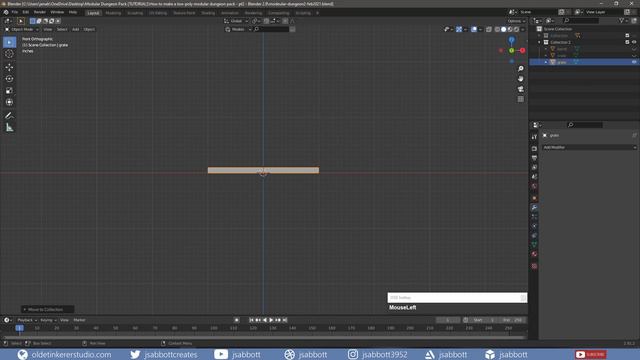Open the Texture properties tab
Screen dimensions: 640x360
coord(534,266)
